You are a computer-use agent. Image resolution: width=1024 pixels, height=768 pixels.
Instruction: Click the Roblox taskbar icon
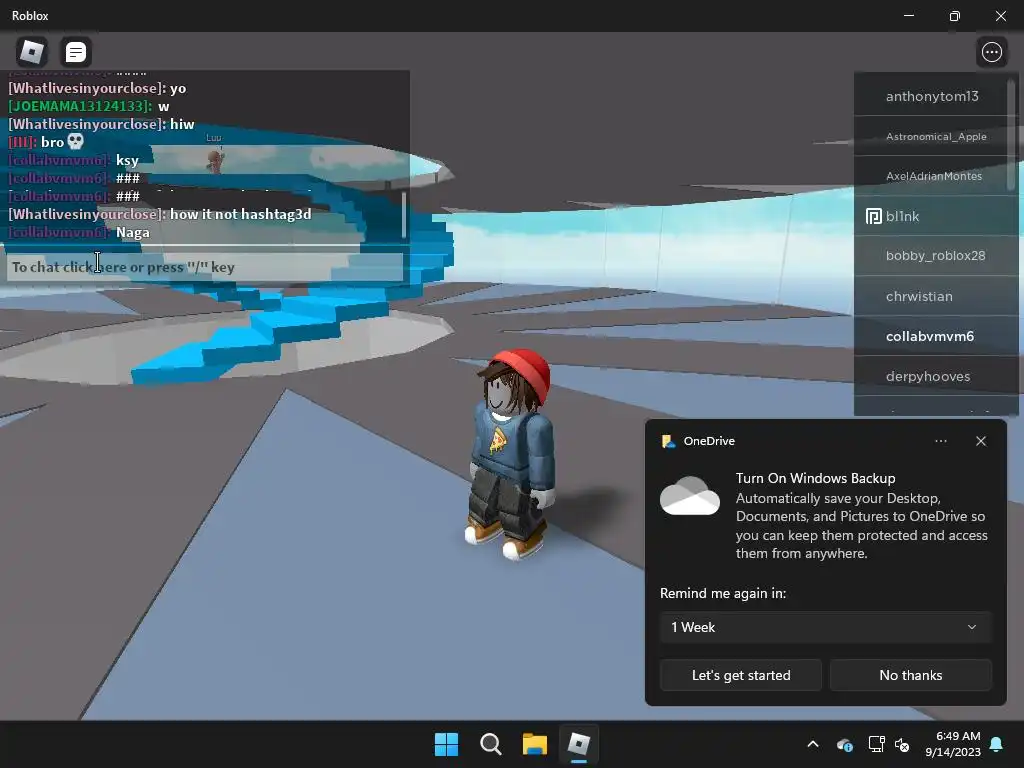[579, 744]
